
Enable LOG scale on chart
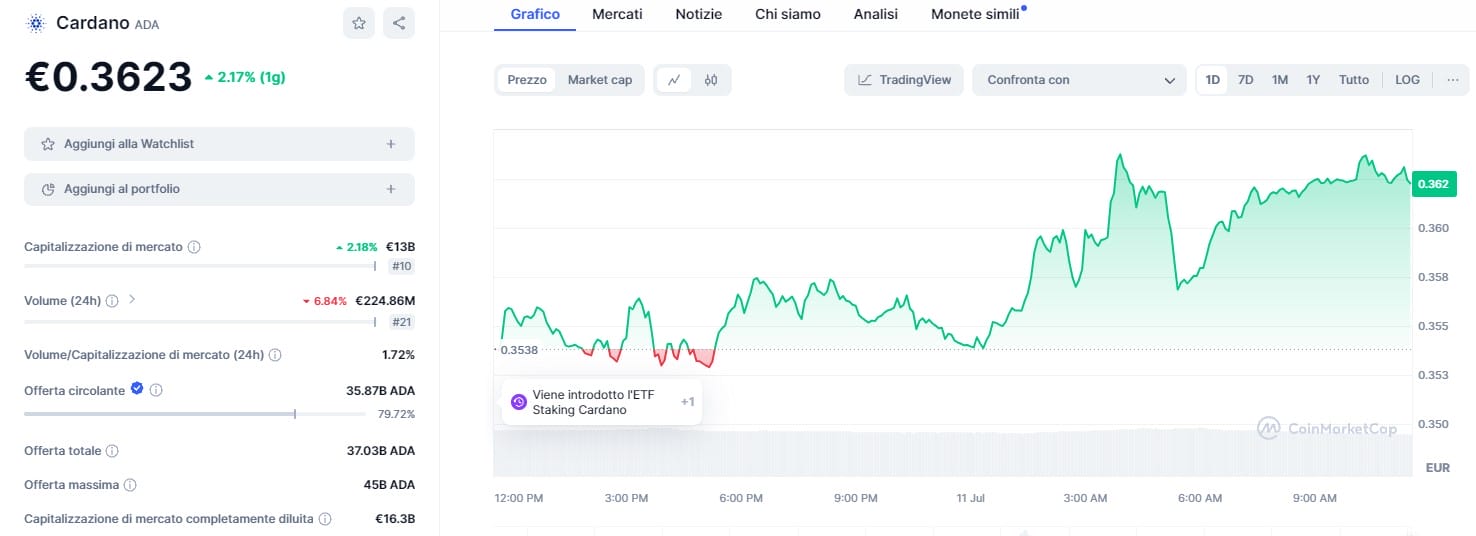click(x=1407, y=80)
